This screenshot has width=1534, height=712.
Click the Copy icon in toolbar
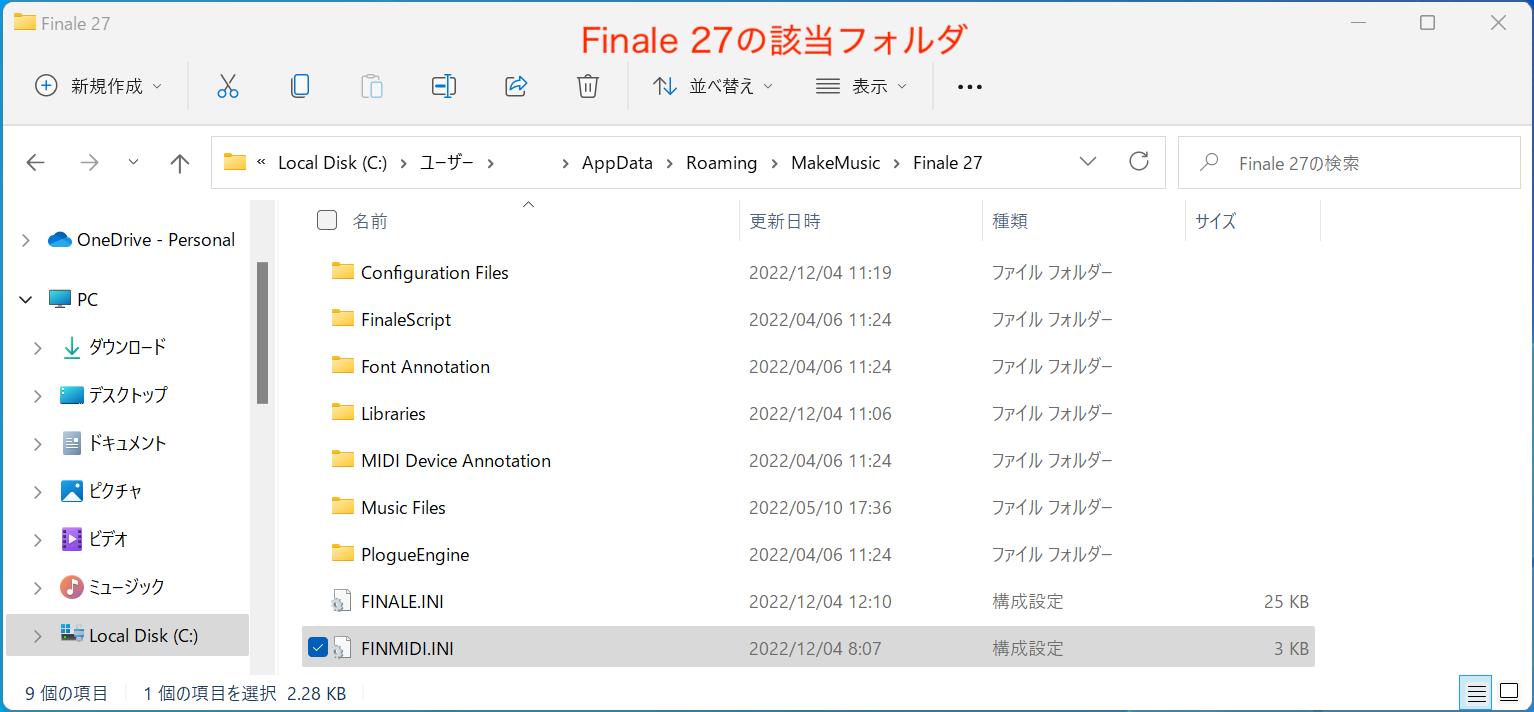300,86
